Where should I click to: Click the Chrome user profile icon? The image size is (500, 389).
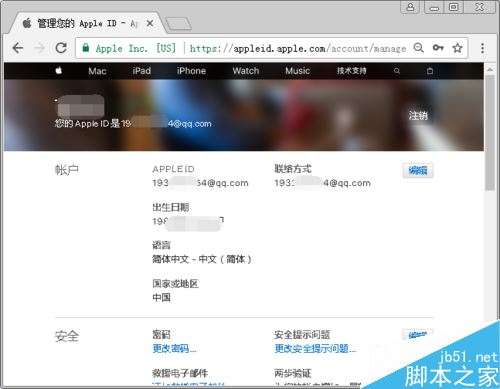[x=410, y=7]
